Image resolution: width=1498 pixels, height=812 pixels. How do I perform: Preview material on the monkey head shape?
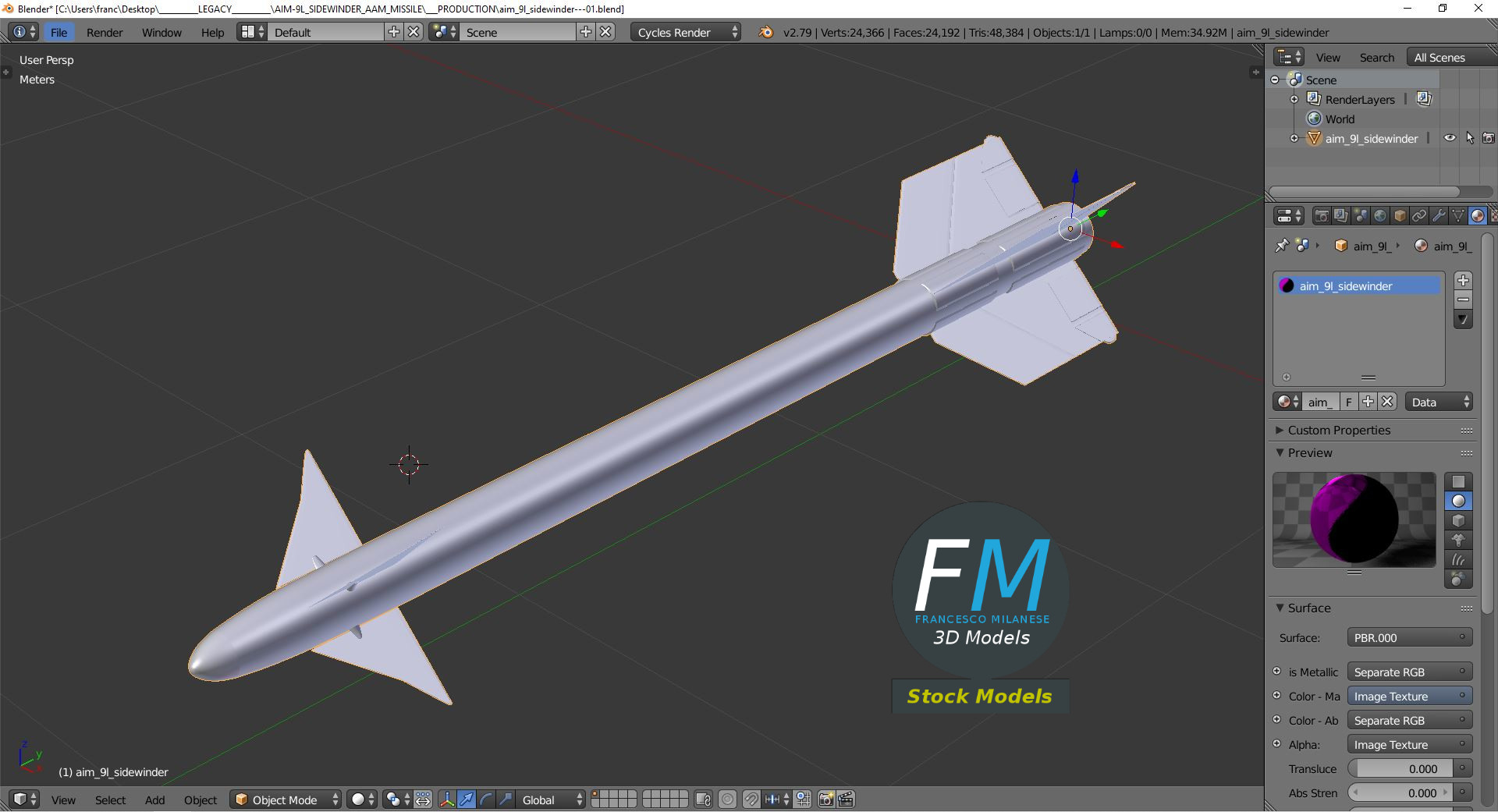click(x=1457, y=541)
